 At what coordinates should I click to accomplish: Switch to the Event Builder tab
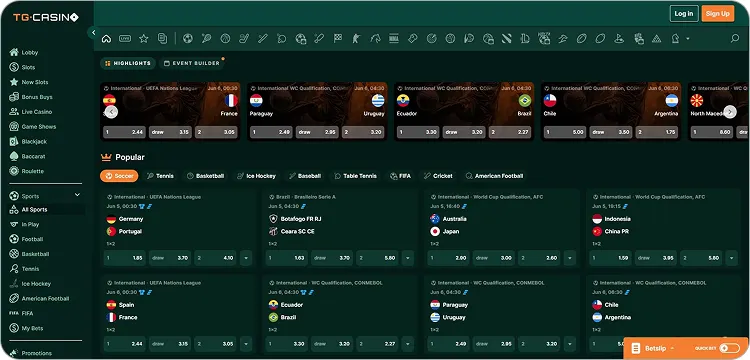[x=192, y=63]
